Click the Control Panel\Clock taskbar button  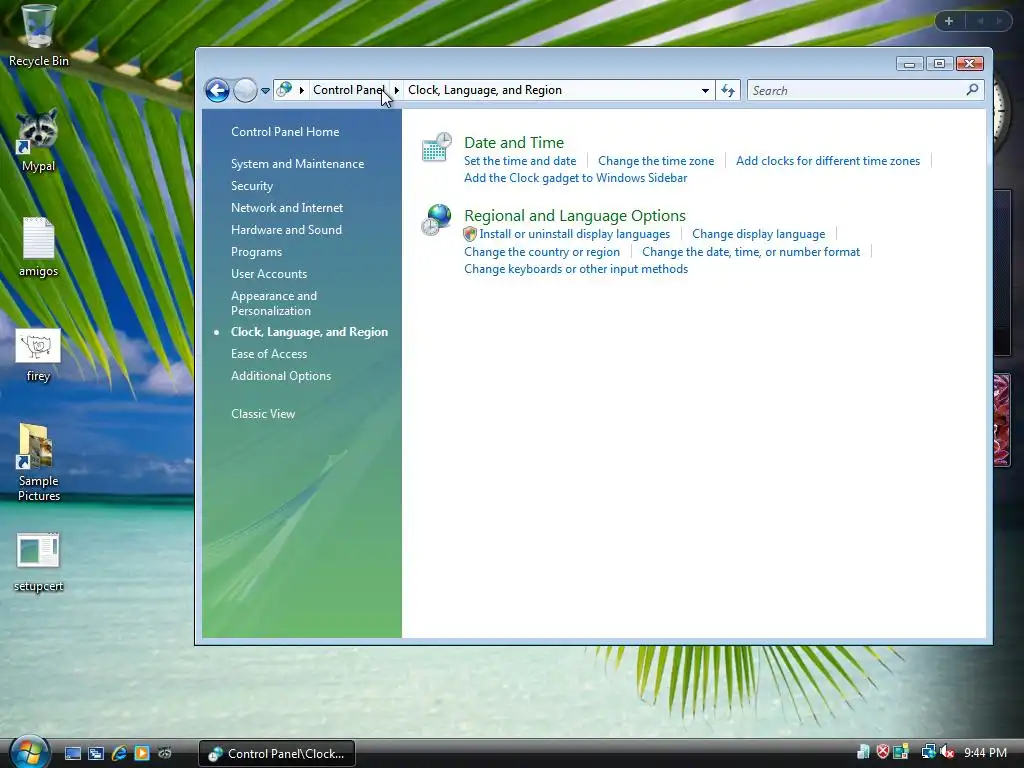pos(277,754)
